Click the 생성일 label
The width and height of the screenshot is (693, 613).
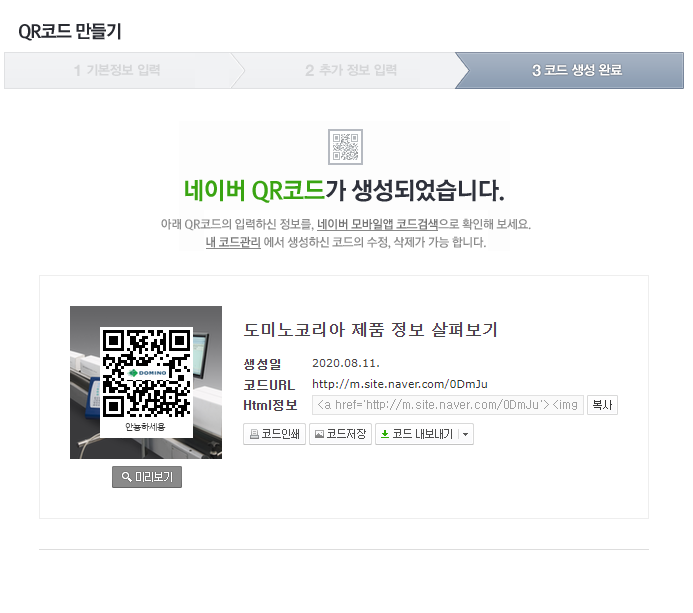click(x=263, y=364)
